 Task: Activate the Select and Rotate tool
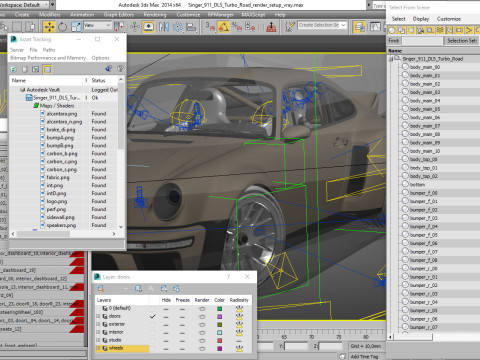pos(62,26)
